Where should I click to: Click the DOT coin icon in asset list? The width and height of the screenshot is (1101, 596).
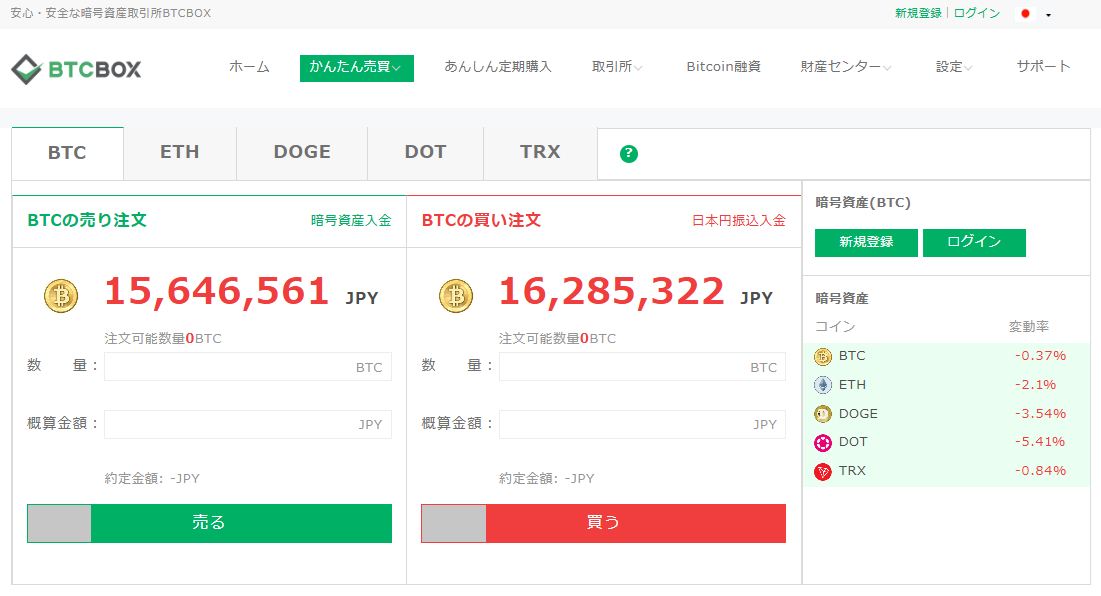click(822, 442)
